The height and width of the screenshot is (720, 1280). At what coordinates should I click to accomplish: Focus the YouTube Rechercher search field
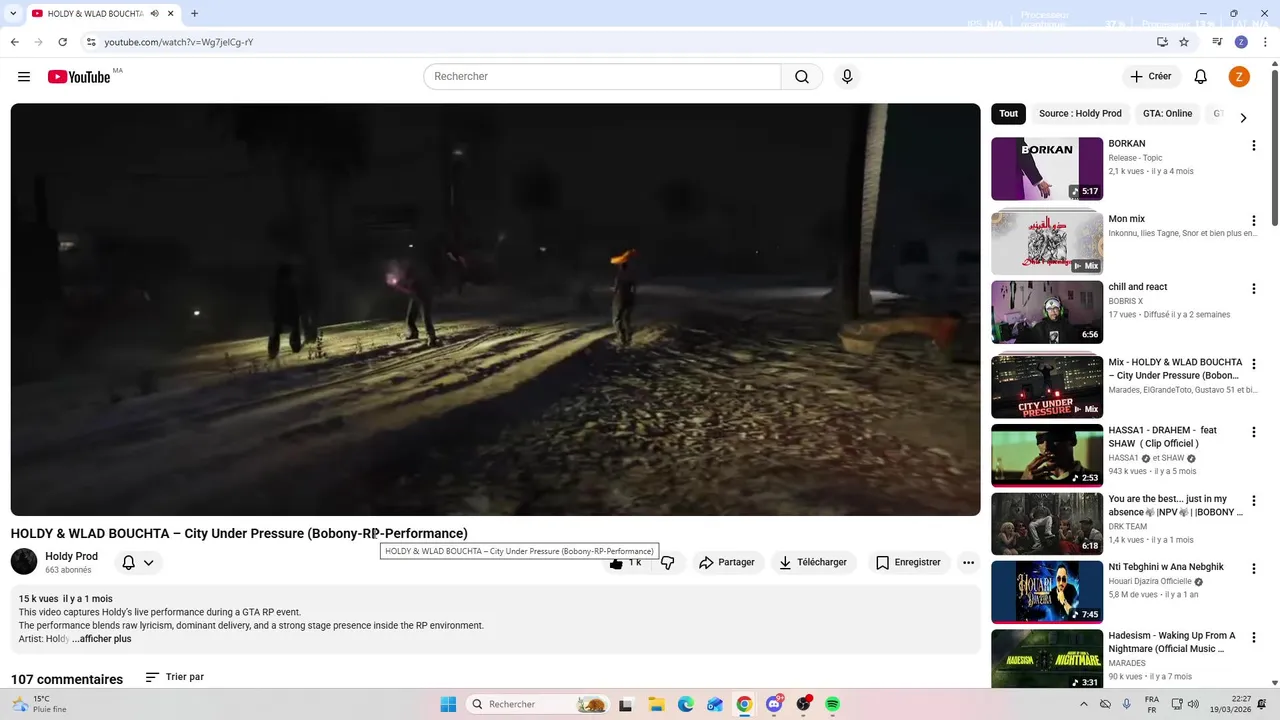point(602,77)
